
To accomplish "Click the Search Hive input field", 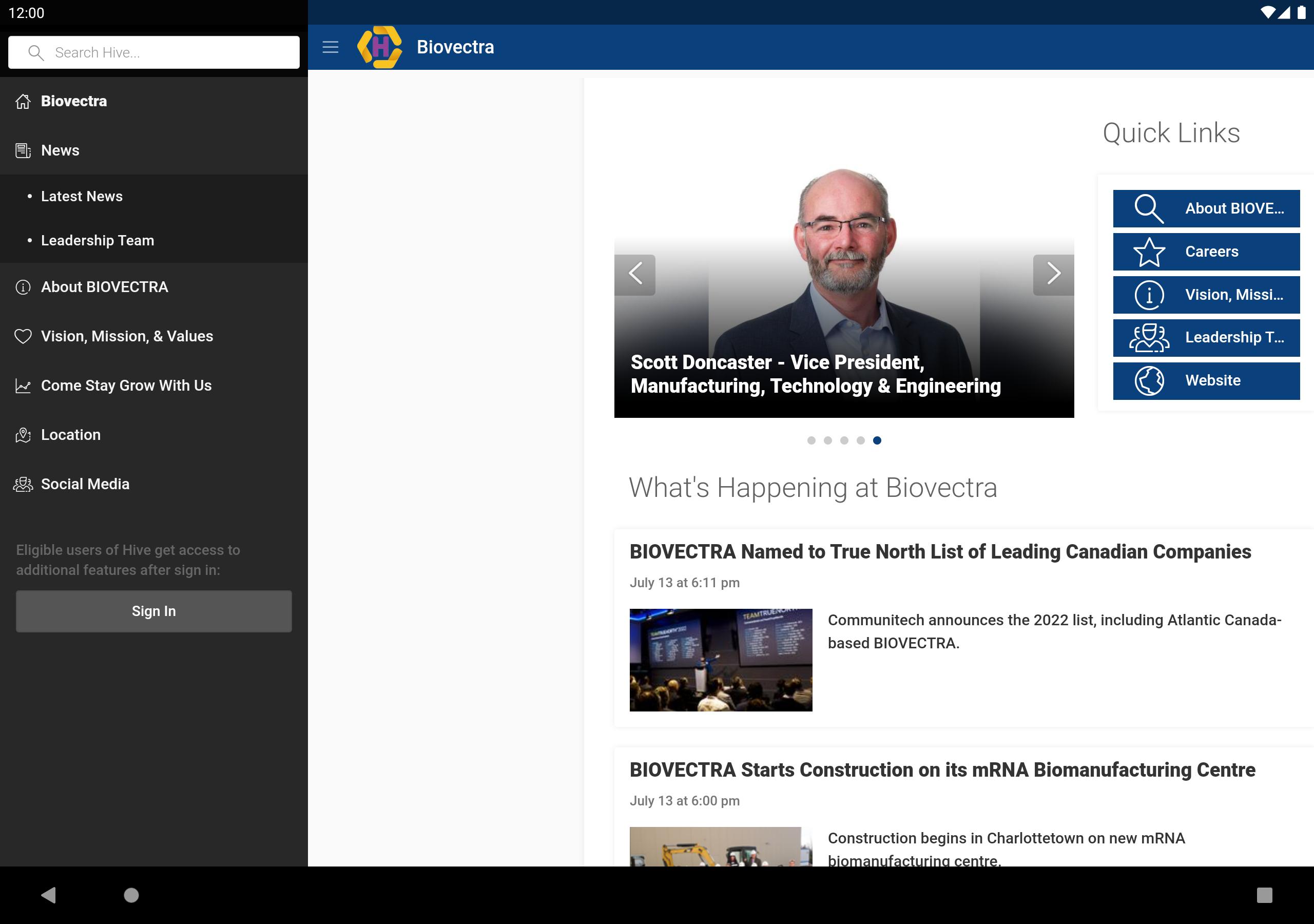I will (154, 53).
